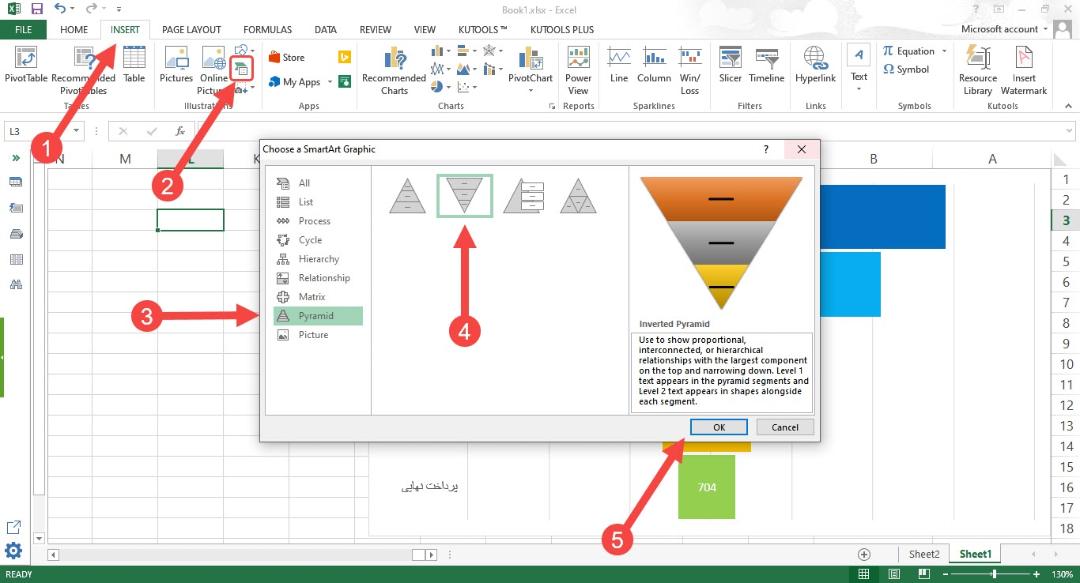Viewport: 1080px width, 583px height.
Task: Choose the Basic Pyramid layout icon
Action: [x=408, y=196]
